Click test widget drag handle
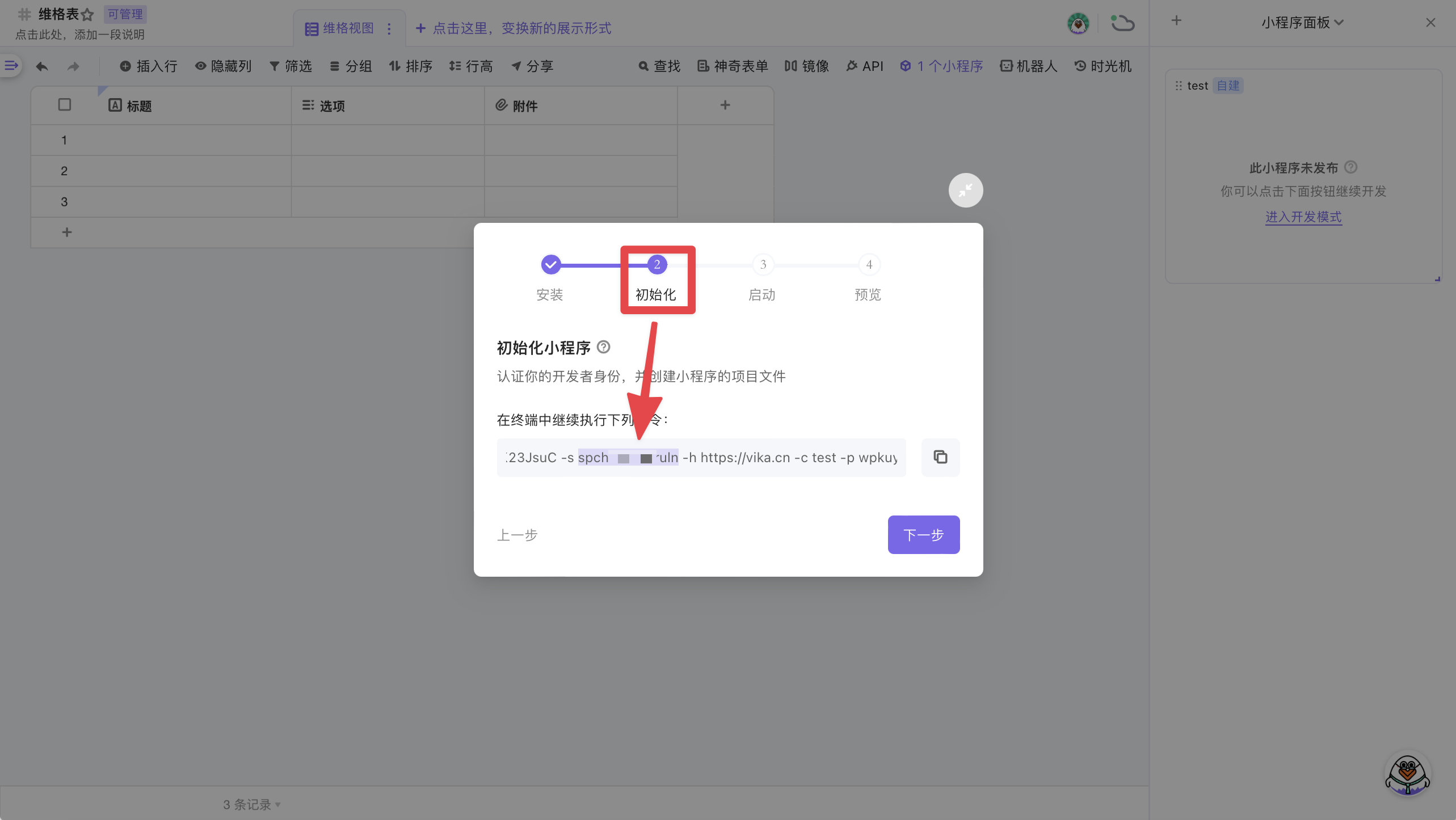This screenshot has height=820, width=1456. [x=1179, y=86]
